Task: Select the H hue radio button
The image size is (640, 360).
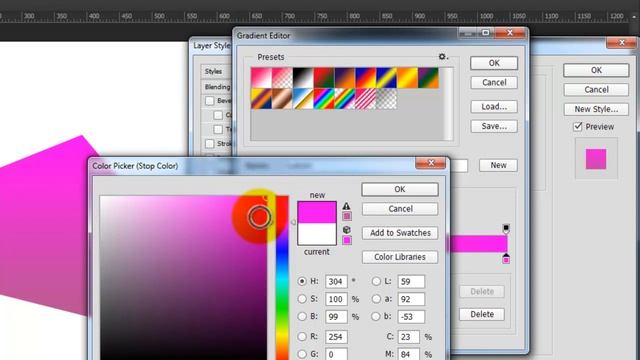Action: pos(302,281)
